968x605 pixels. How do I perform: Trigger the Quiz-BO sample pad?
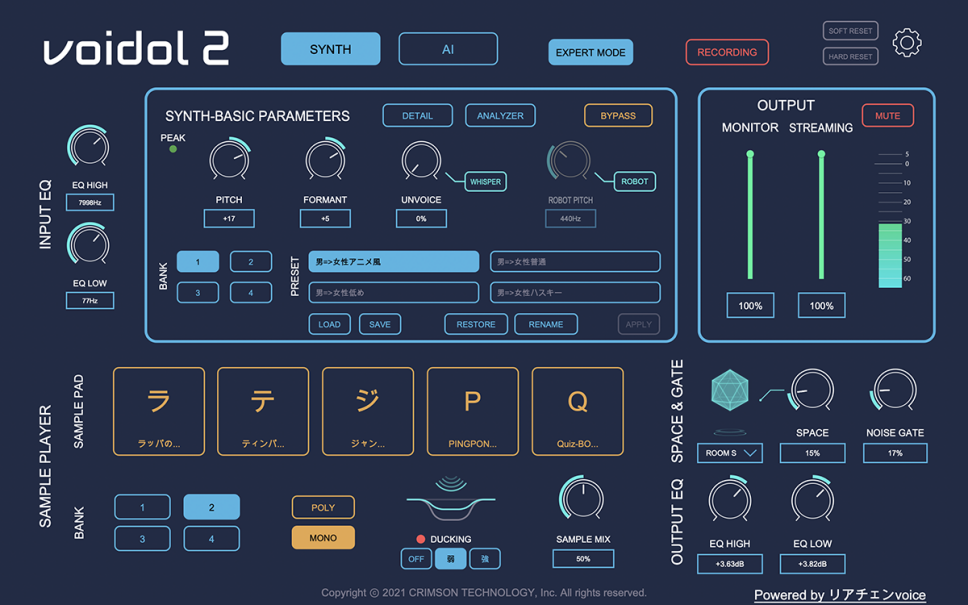[x=578, y=412]
